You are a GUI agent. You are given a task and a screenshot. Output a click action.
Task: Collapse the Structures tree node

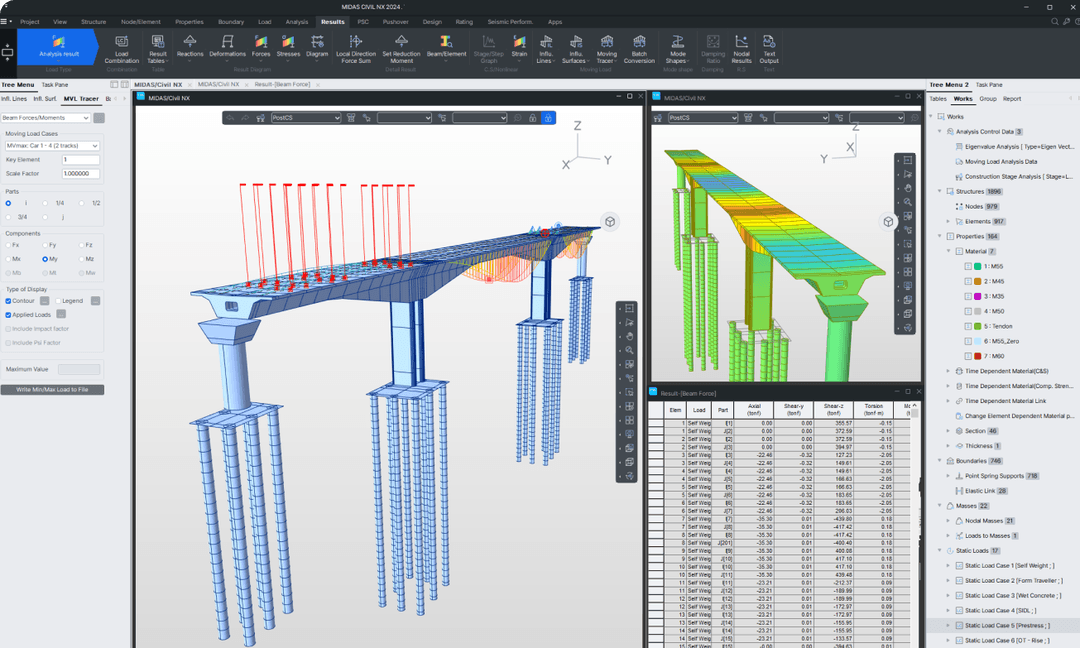[x=939, y=191]
